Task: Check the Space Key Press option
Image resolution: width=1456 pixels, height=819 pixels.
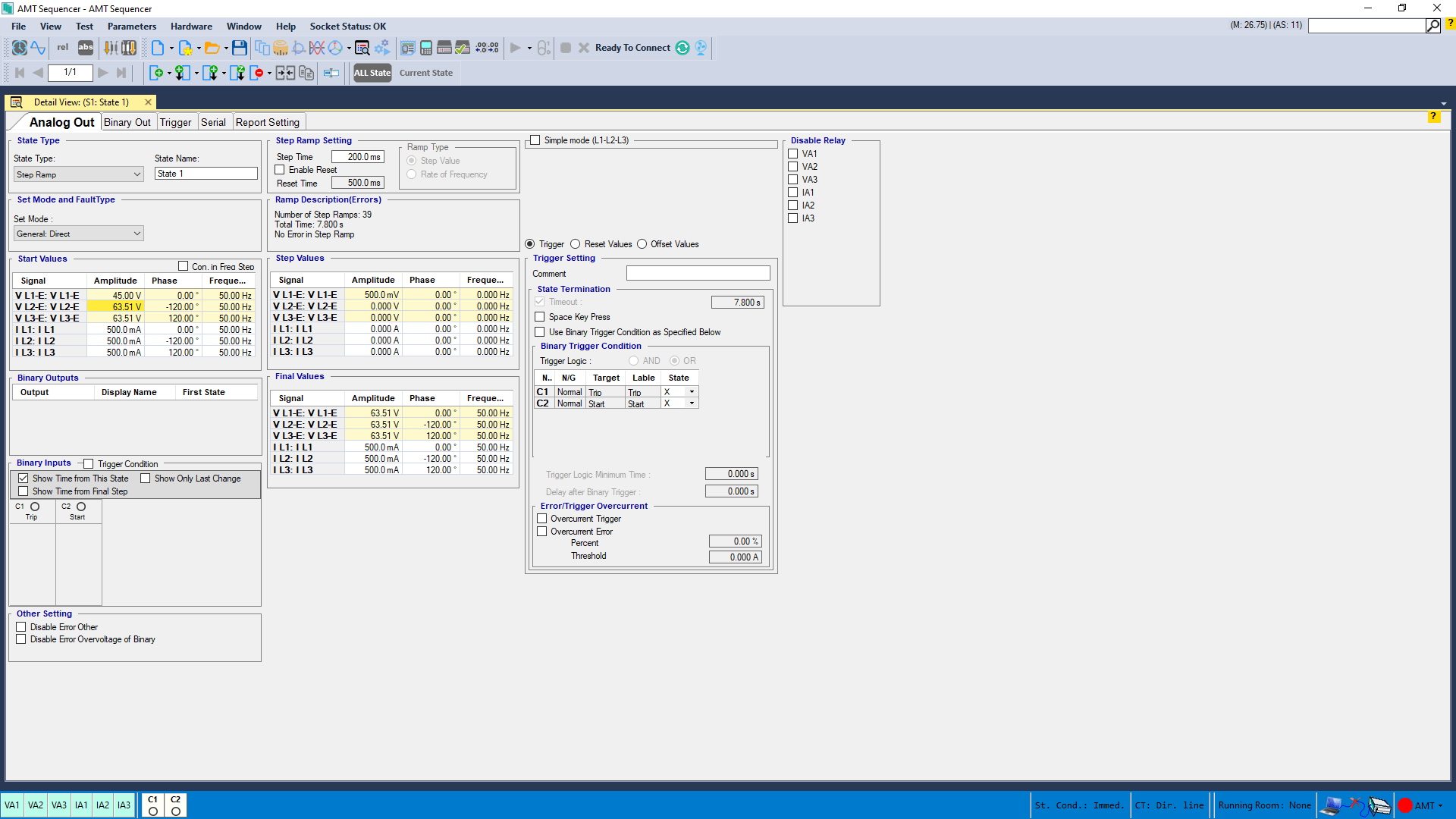Action: point(540,317)
